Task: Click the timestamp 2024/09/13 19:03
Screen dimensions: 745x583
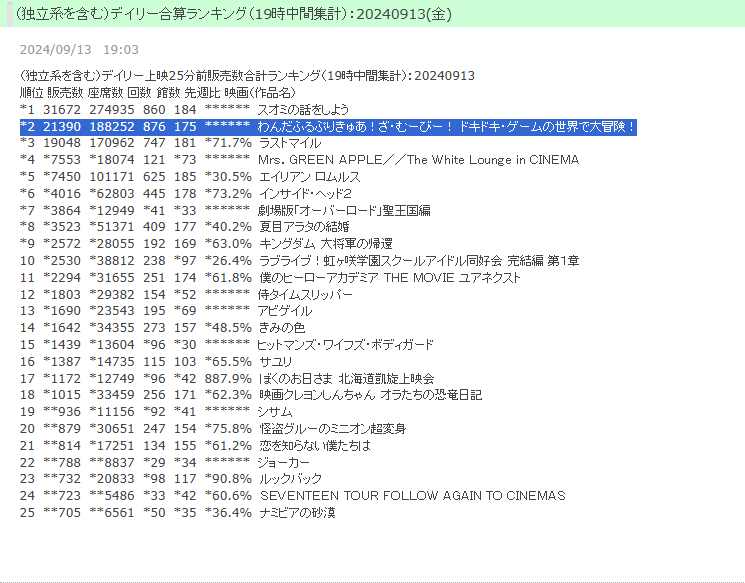Action: pos(79,49)
